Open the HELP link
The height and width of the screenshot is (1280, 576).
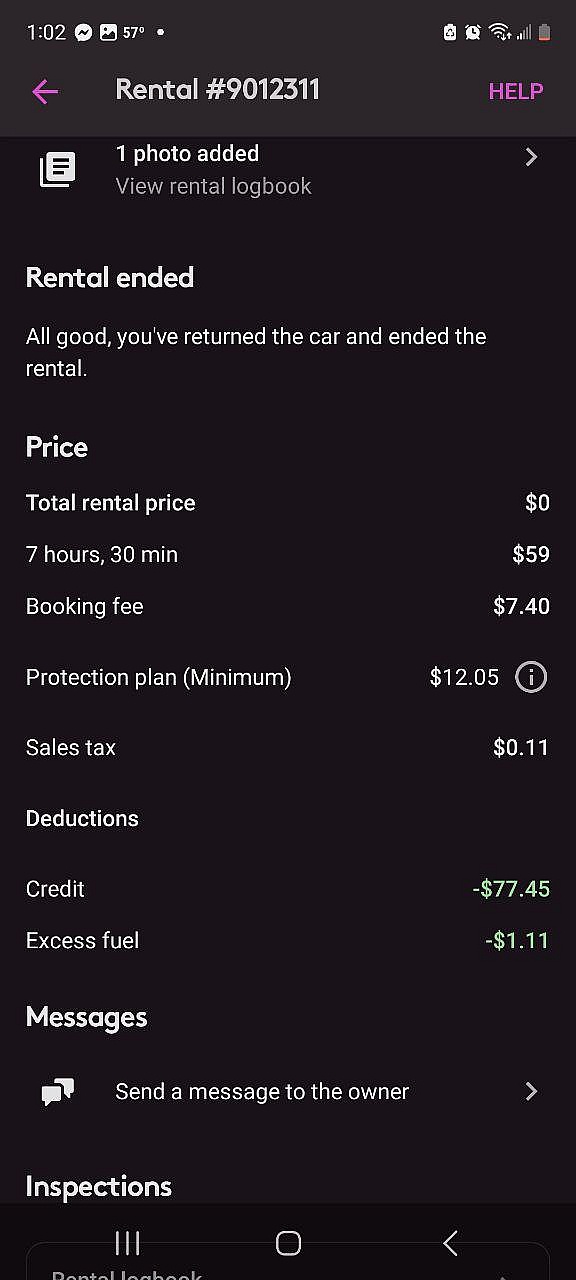(515, 91)
